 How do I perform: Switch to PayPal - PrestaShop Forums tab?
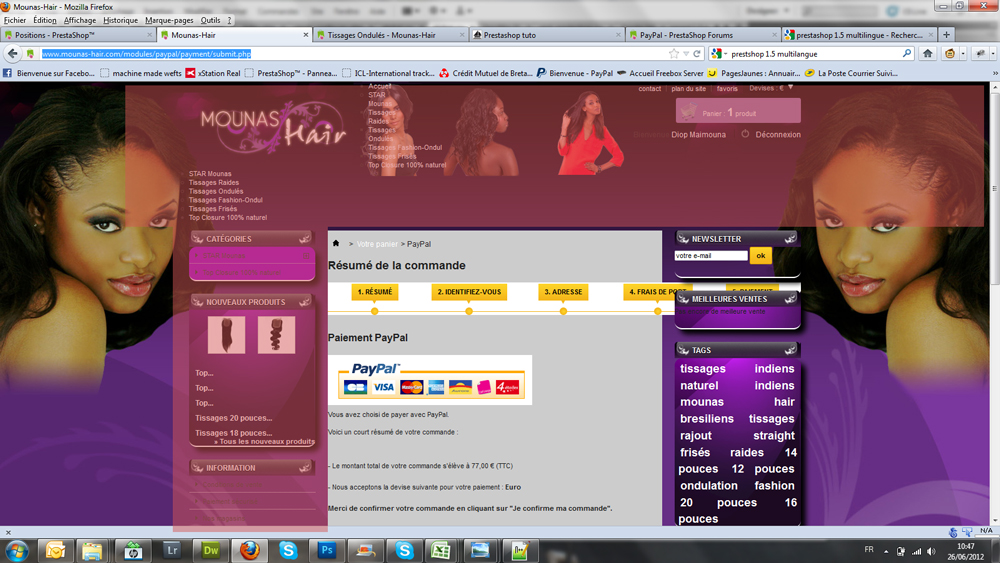point(703,34)
